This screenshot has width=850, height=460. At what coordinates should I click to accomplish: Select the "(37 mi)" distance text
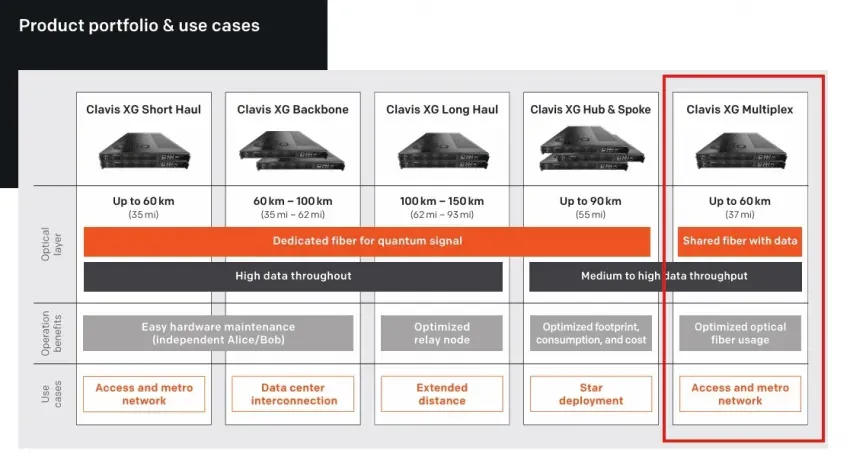point(739,215)
